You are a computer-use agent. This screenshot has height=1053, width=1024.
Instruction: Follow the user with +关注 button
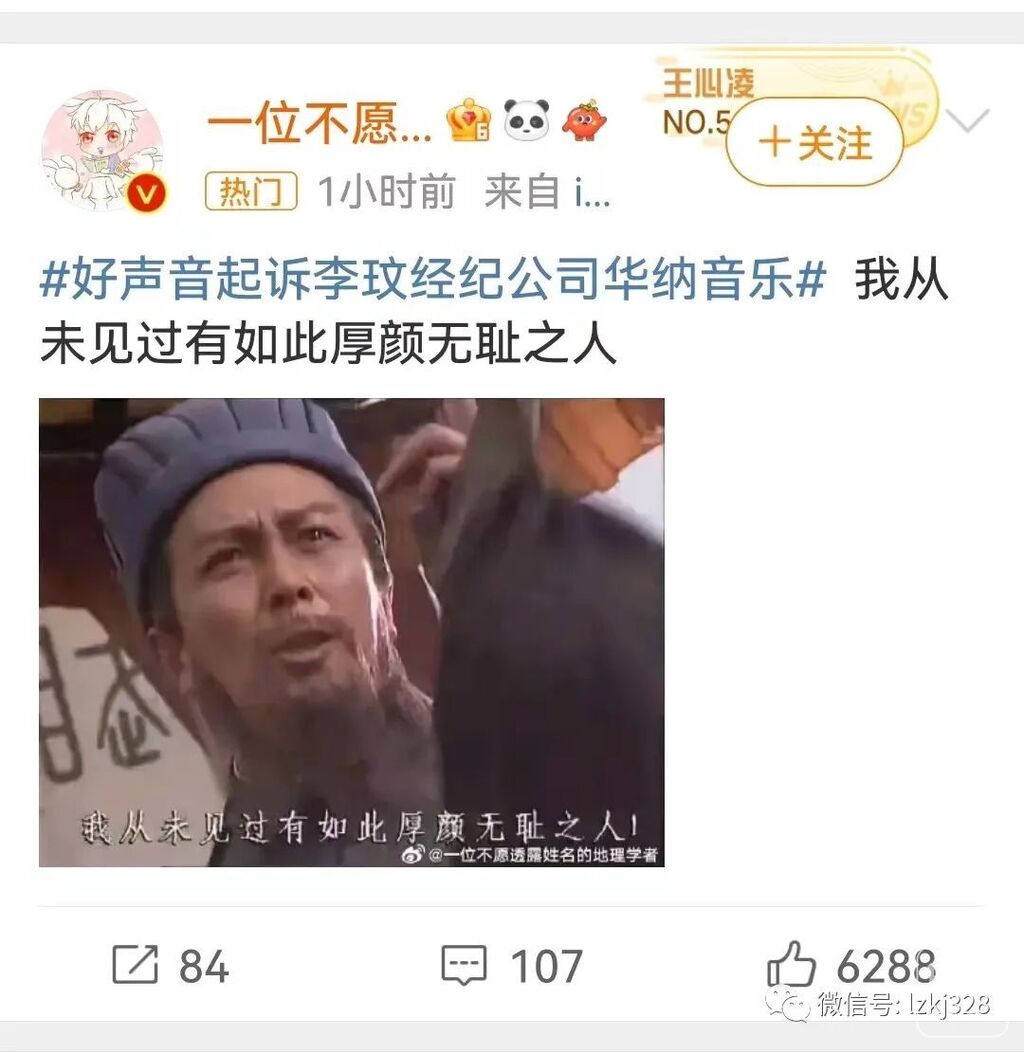pyautogui.click(x=814, y=142)
